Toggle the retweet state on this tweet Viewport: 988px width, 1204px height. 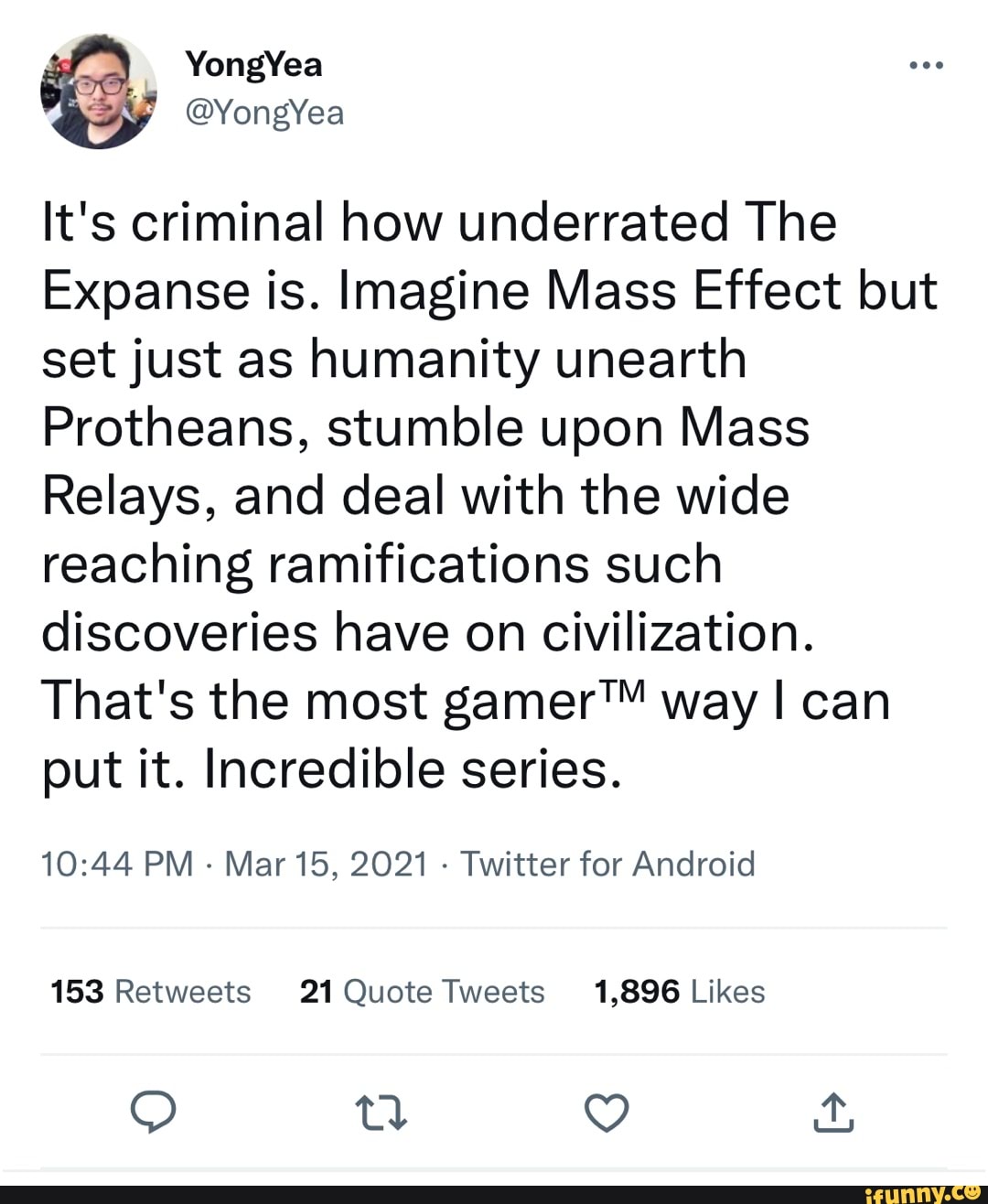coord(382,1113)
